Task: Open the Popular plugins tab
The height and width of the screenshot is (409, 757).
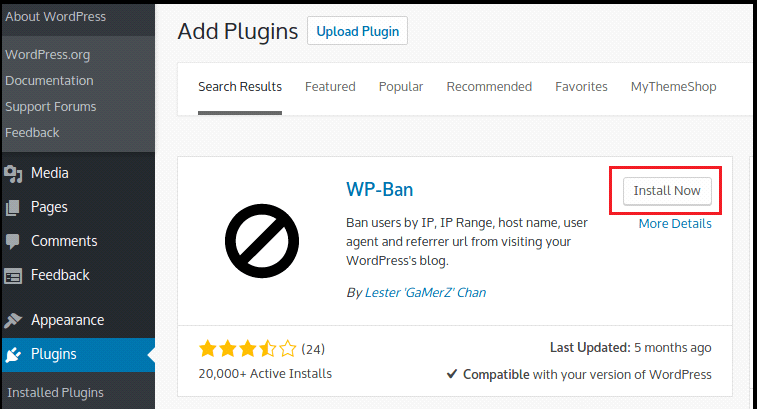Action: pyautogui.click(x=401, y=87)
